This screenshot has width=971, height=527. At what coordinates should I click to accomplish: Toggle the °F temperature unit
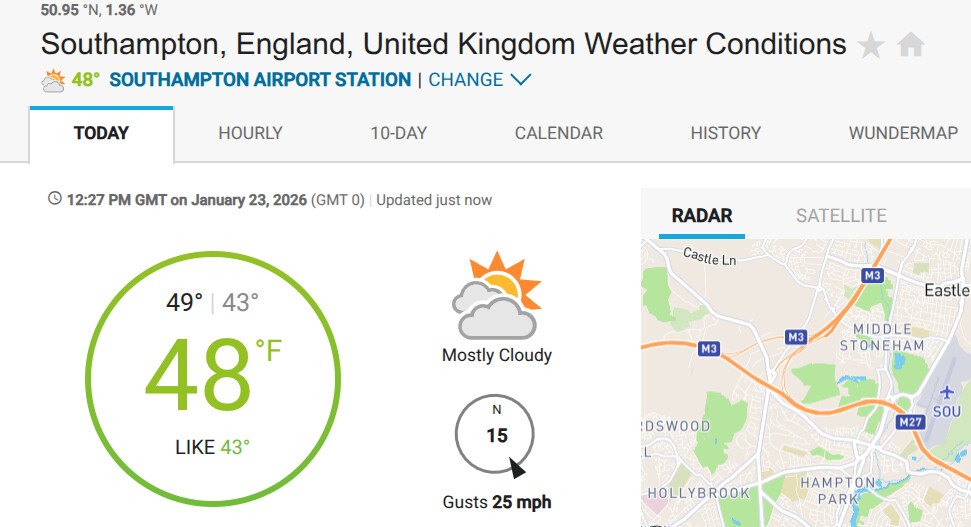269,350
